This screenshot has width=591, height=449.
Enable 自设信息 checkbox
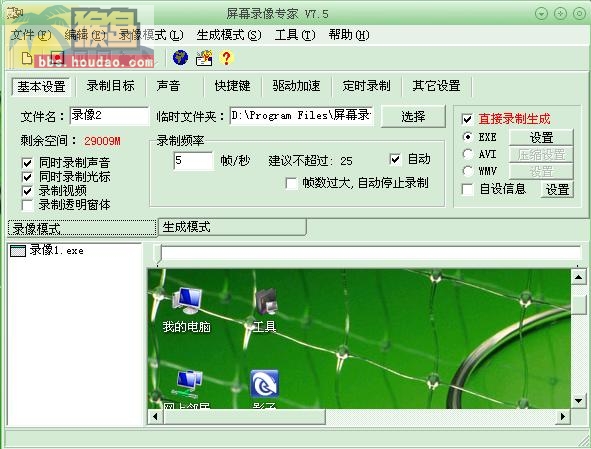(x=467, y=189)
